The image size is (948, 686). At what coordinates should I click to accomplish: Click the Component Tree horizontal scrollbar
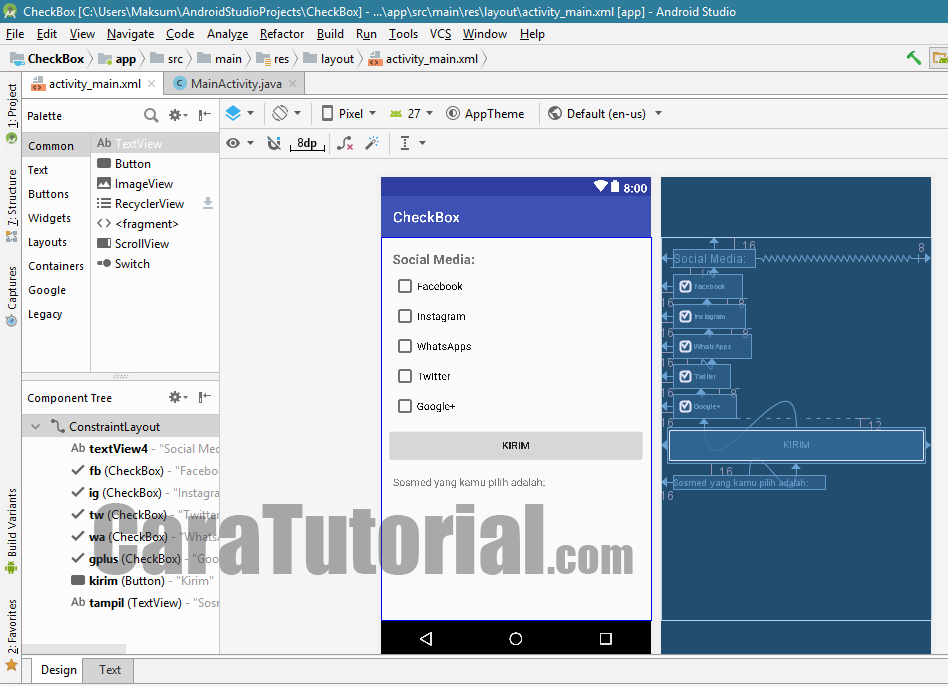74,649
